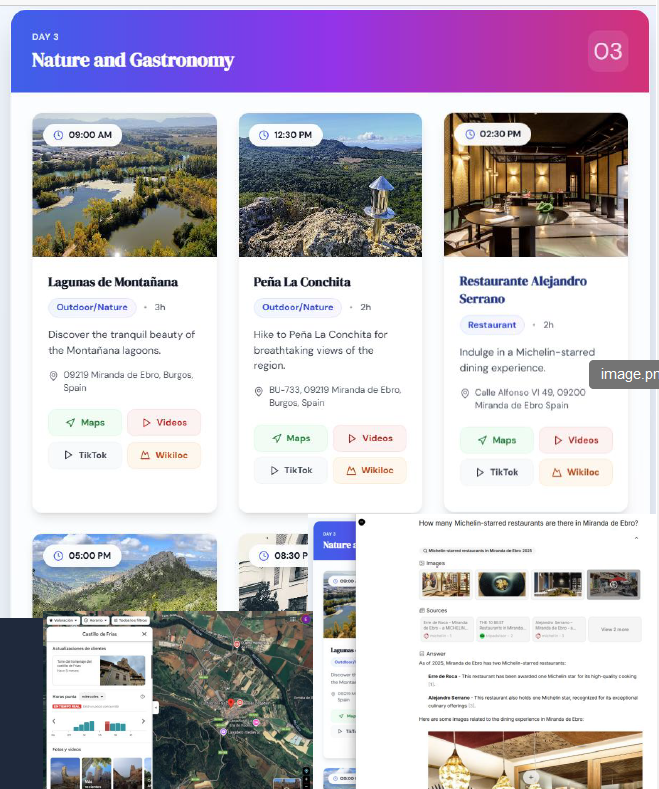The height and width of the screenshot is (789, 659).
Task: Collapse the Michelin question answer with chevron
Action: pos(637,538)
